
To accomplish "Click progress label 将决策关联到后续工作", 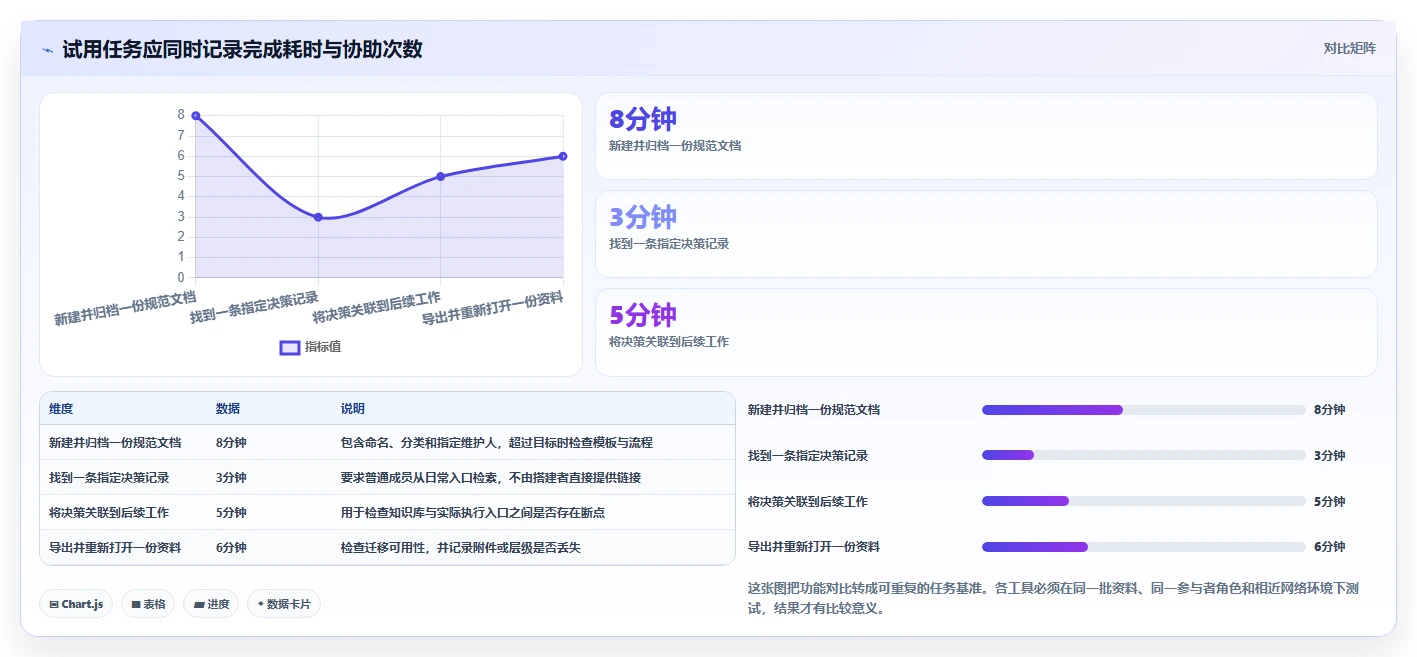I will [808, 502].
